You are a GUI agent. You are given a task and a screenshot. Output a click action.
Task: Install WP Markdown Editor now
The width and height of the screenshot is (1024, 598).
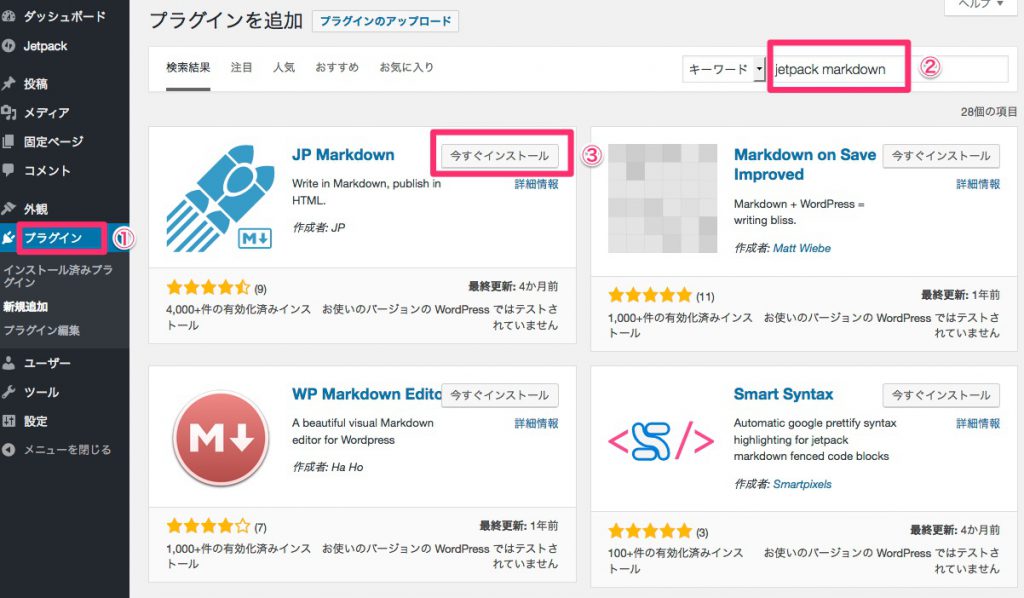coord(500,395)
